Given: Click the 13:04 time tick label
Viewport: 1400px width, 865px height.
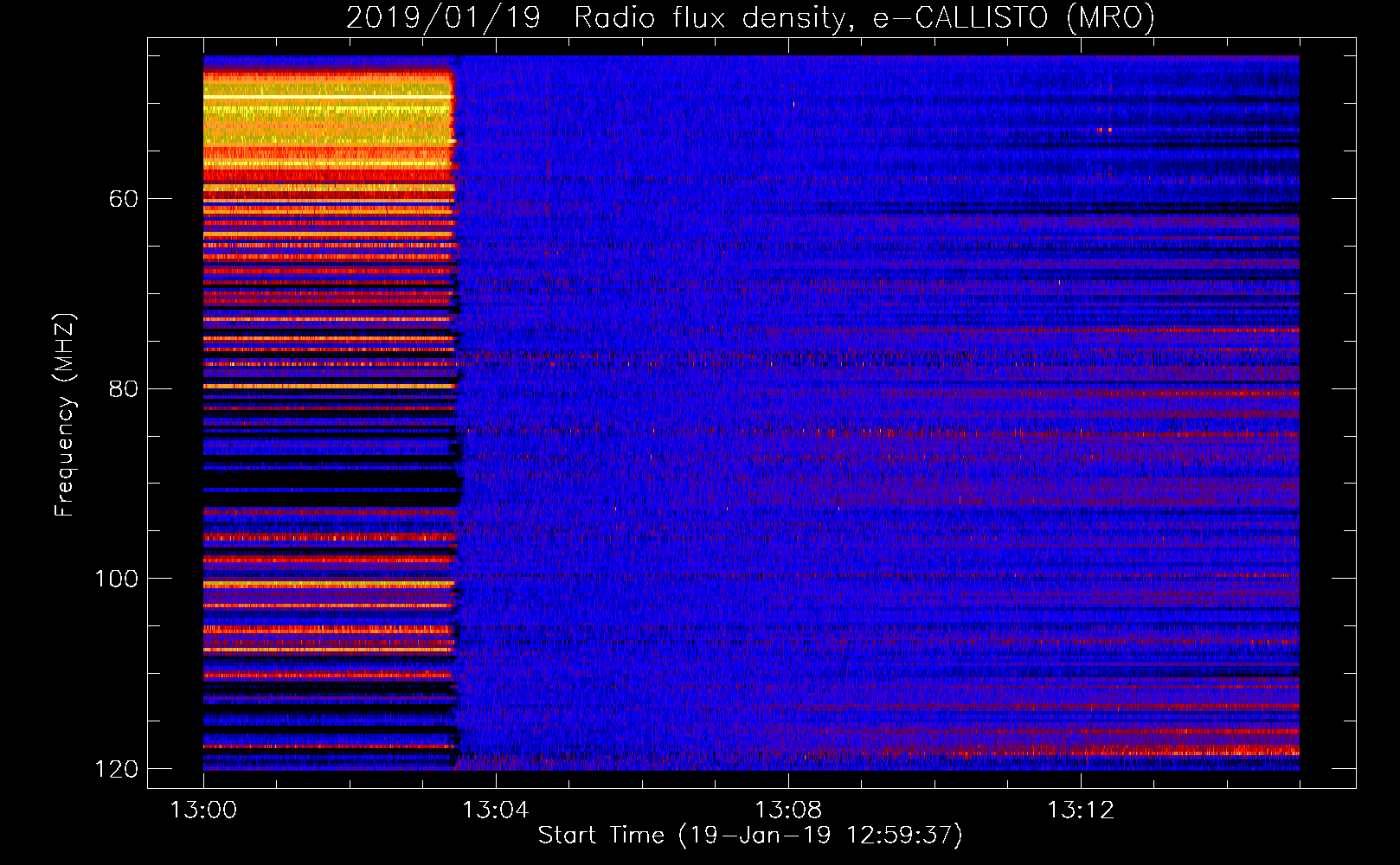Looking at the screenshot, I should (495, 811).
